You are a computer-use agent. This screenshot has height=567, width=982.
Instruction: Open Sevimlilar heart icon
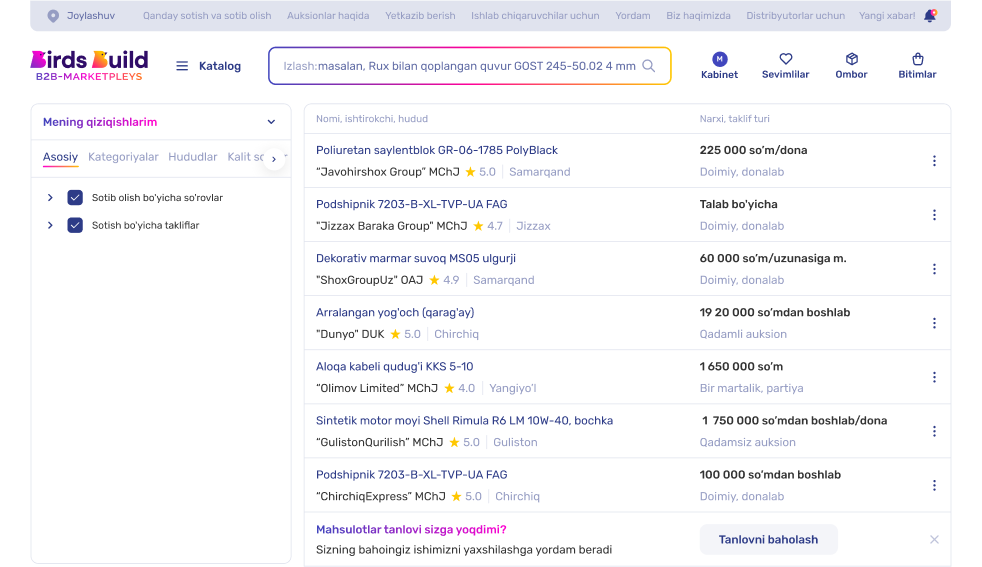click(x=785, y=59)
